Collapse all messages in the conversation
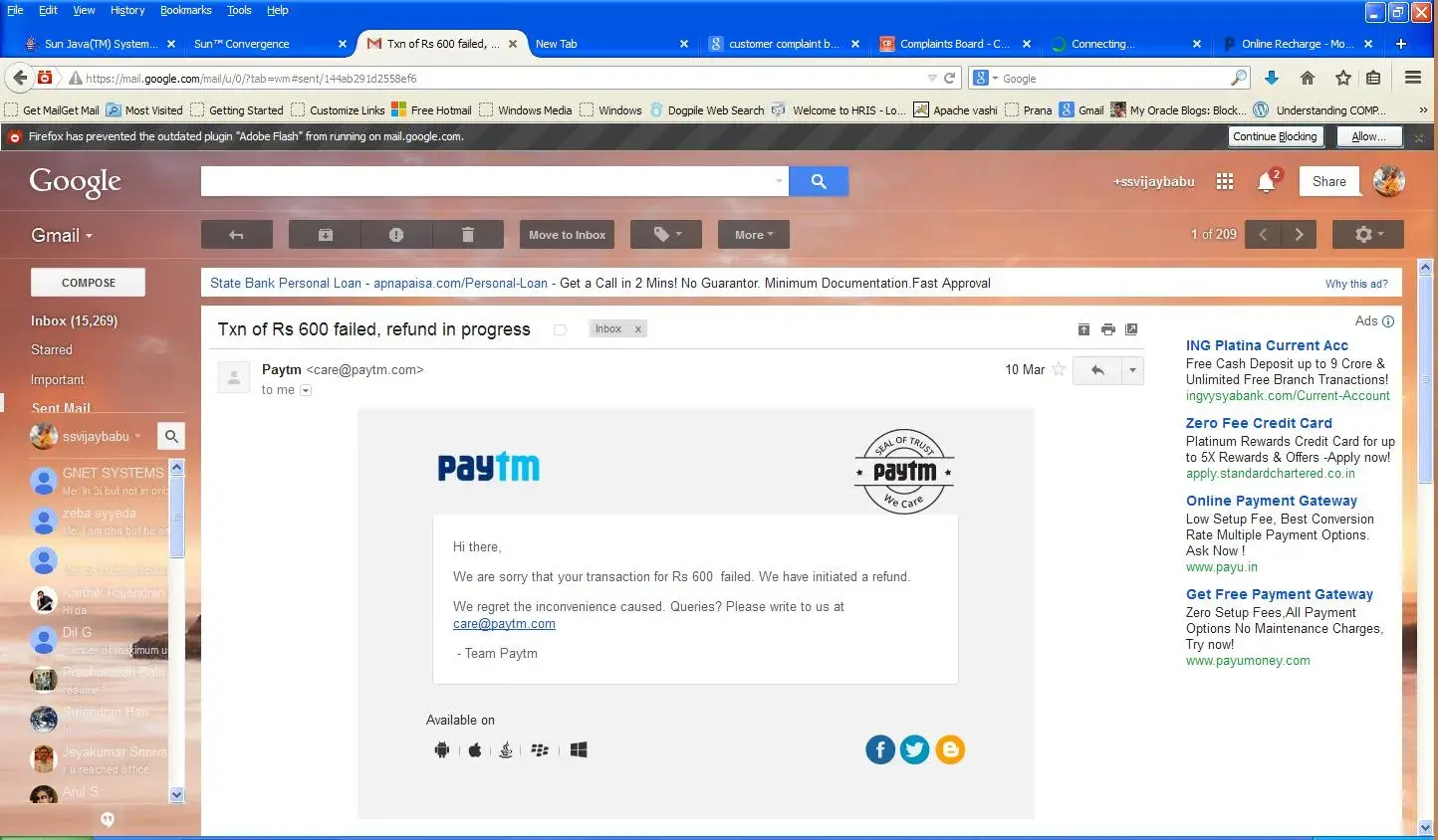 click(1083, 329)
